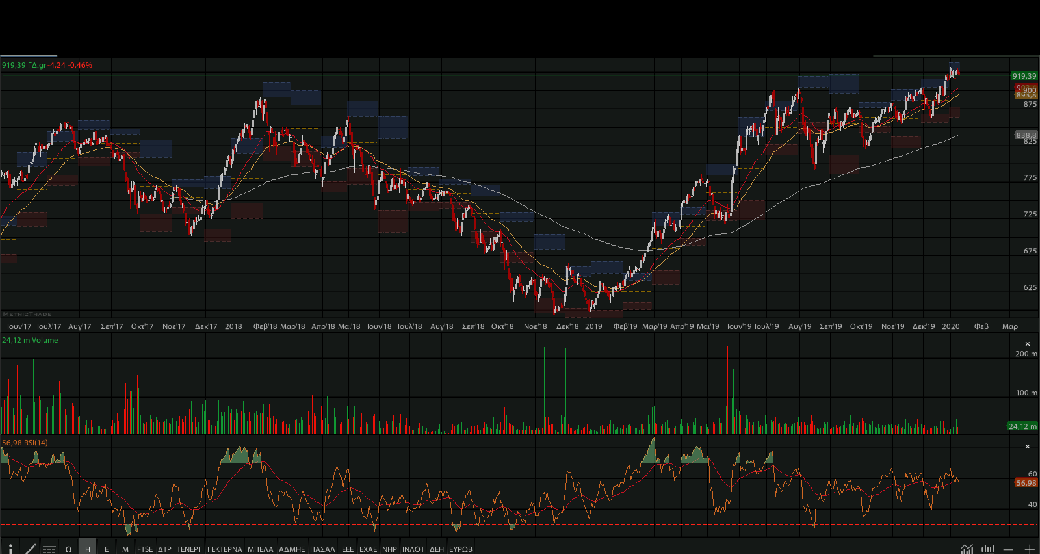Open the list view icon in bottom bar
1040x554 pixels.
pyautogui.click(x=49, y=548)
